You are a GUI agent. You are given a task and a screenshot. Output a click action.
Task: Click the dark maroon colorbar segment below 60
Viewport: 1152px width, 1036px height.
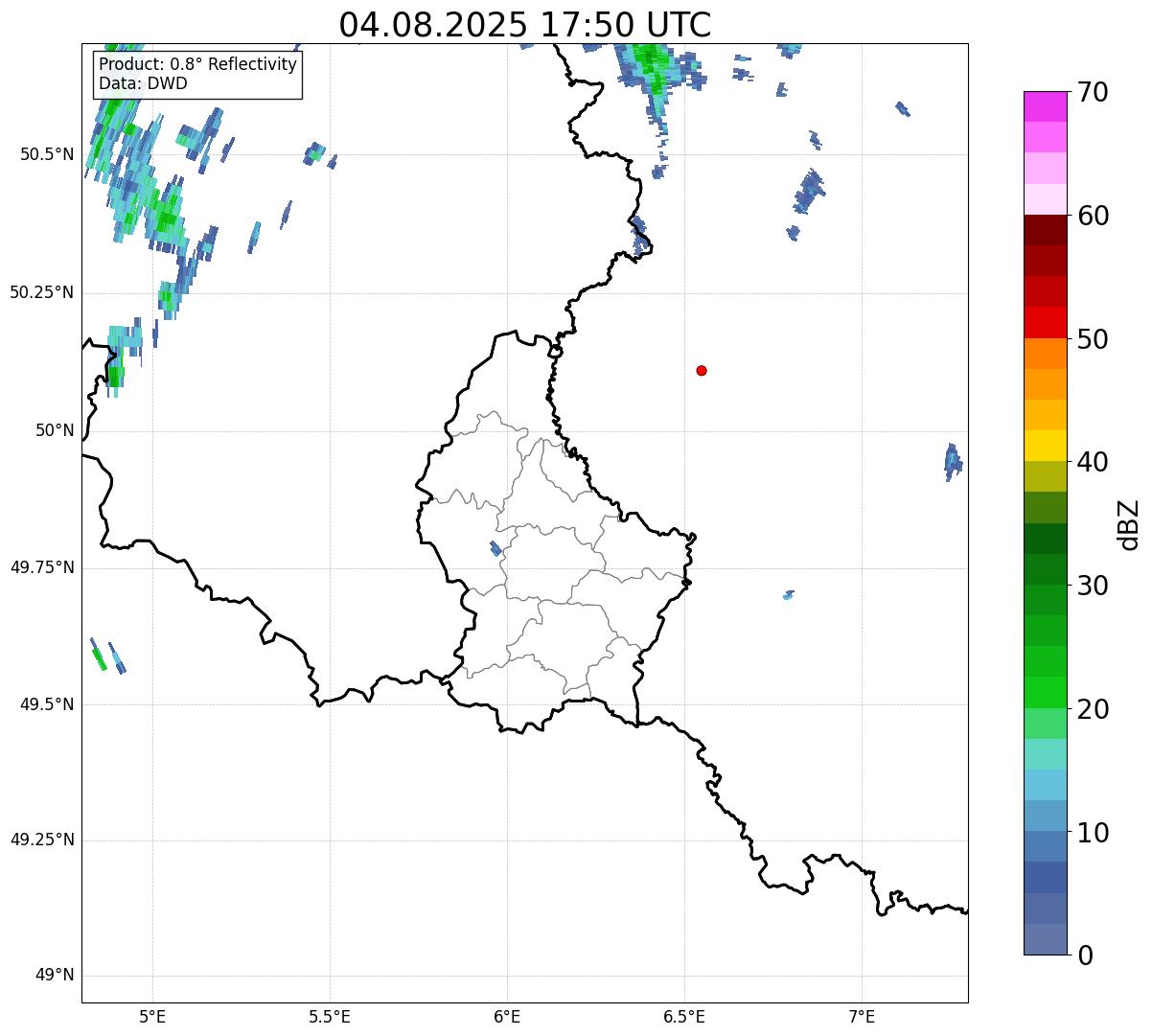(x=1045, y=230)
